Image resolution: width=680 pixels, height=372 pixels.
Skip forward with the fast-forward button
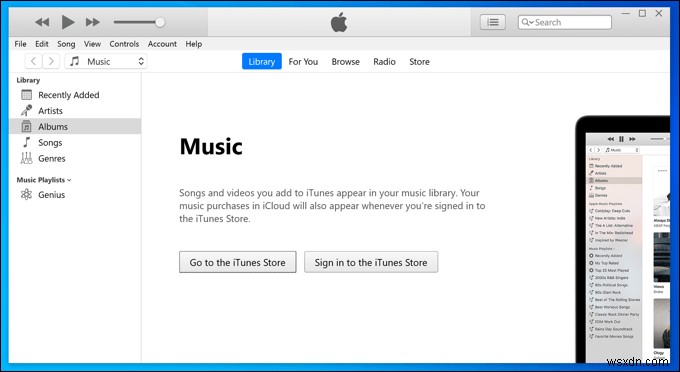click(92, 22)
